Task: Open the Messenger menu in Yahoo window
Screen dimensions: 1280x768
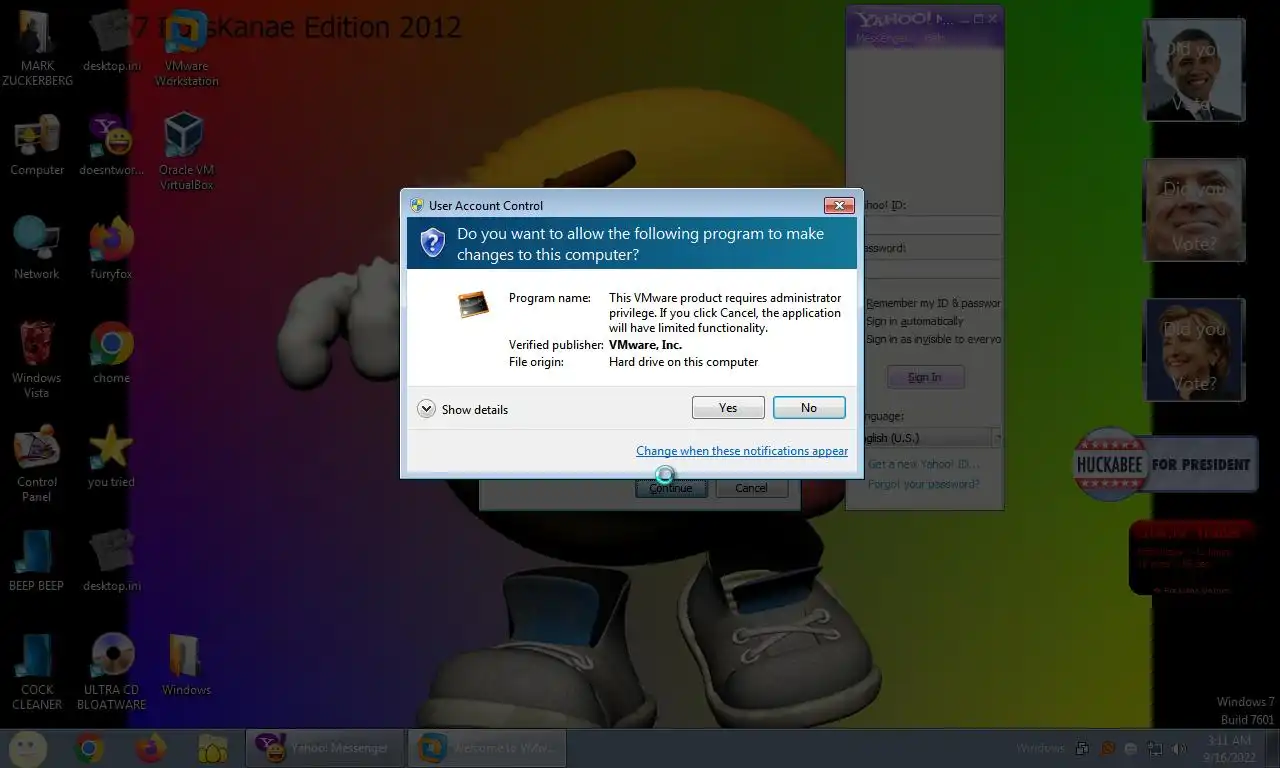Action: pos(883,38)
